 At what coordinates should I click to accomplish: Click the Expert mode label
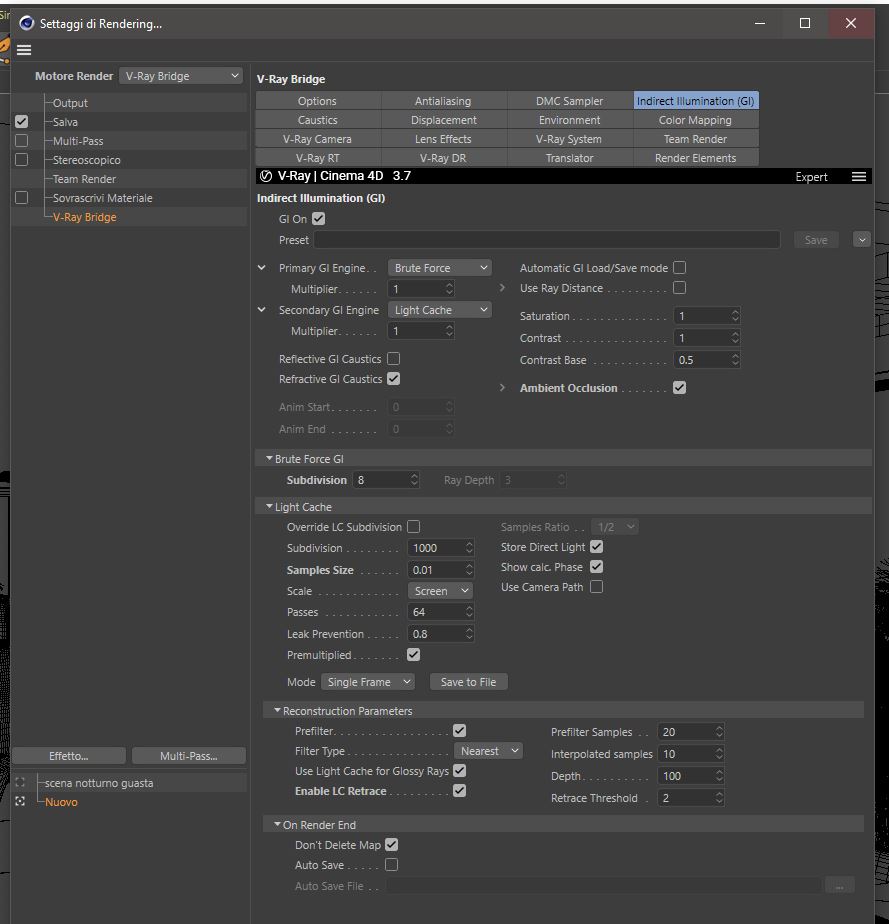[x=811, y=177]
